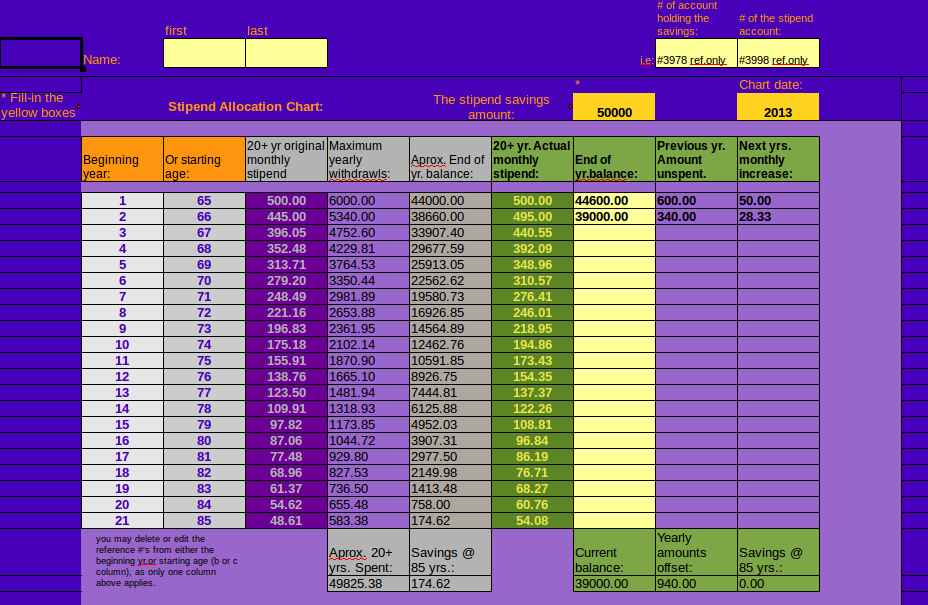
Task: Select original stipend cell 500.00
Action: tap(286, 201)
